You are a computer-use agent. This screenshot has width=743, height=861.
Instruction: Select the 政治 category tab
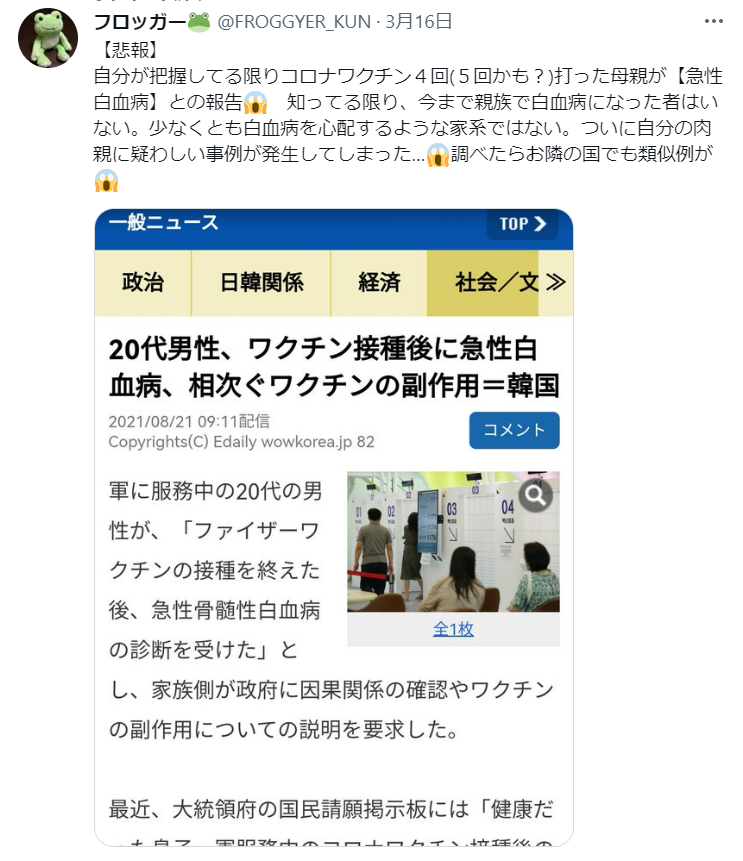click(x=143, y=283)
